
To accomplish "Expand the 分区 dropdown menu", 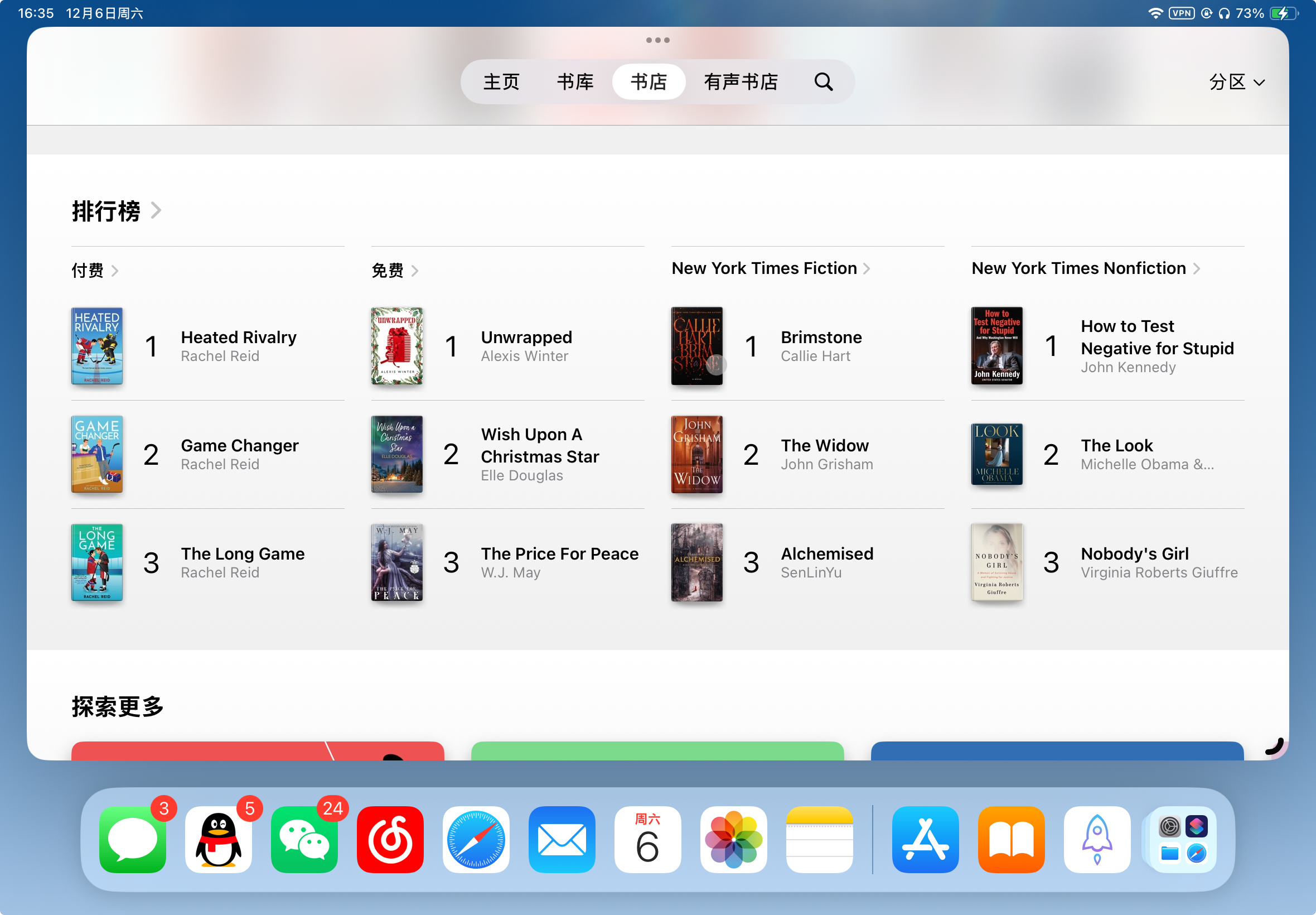I will click(1237, 82).
